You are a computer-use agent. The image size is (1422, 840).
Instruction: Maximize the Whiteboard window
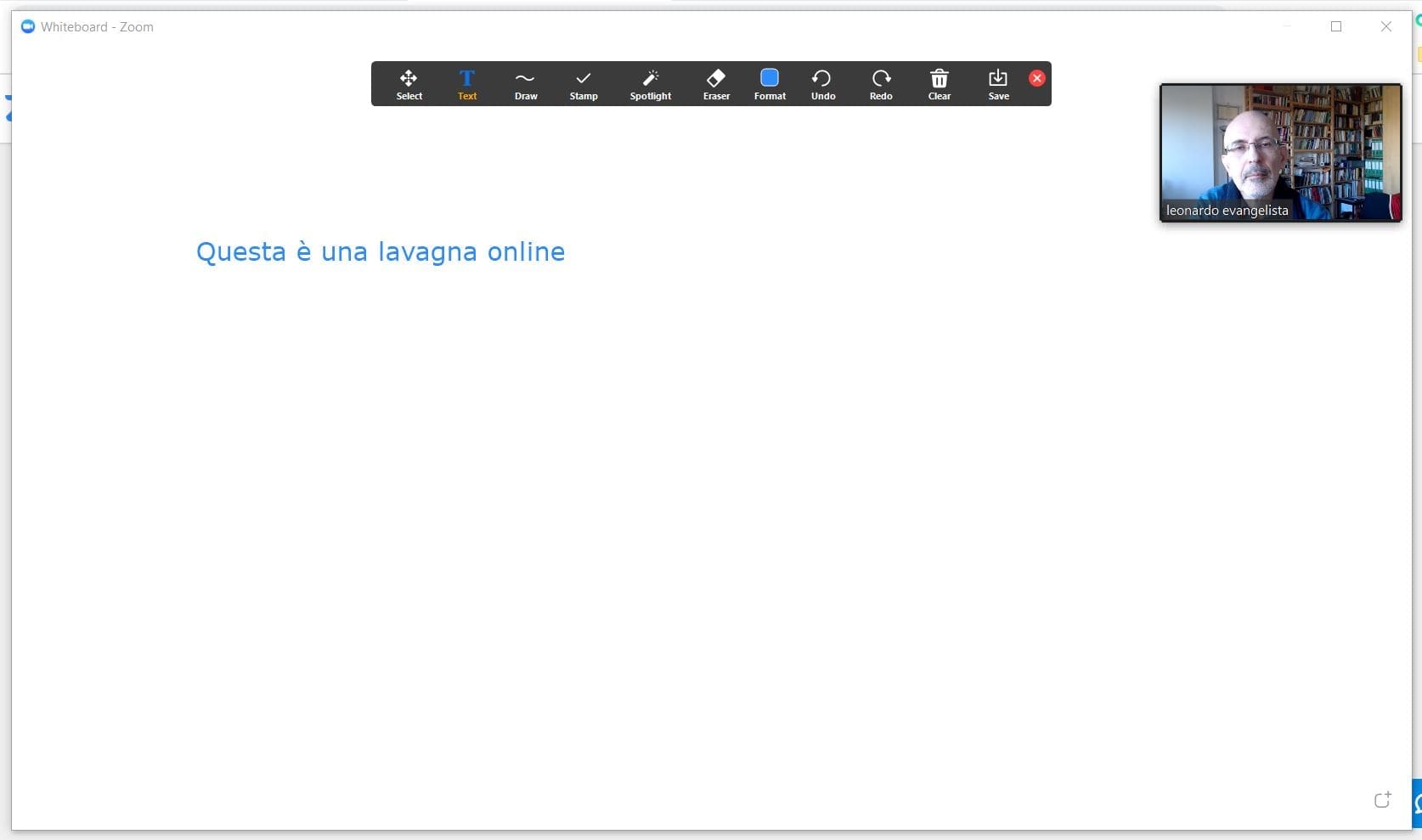(x=1336, y=26)
